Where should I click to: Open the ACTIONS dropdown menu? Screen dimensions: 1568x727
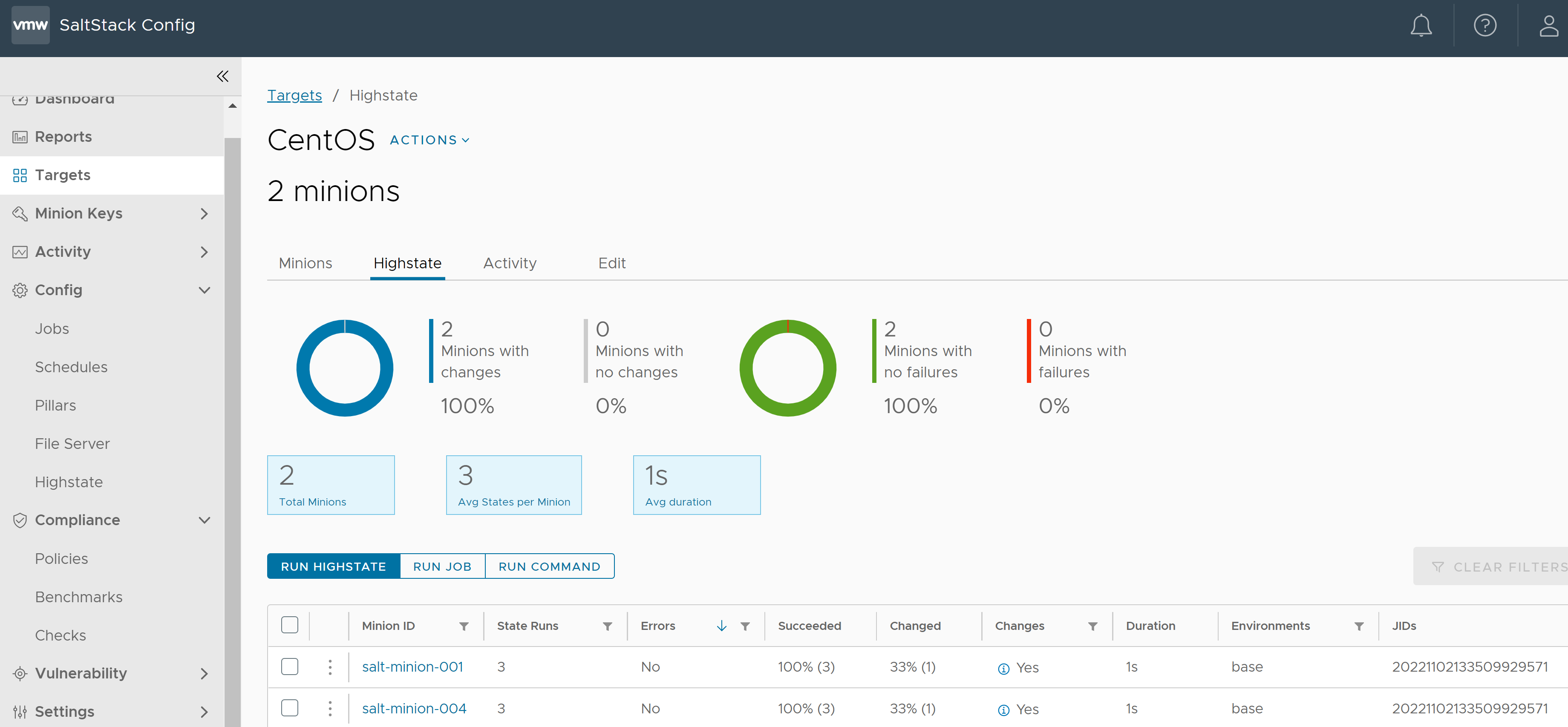pyautogui.click(x=429, y=140)
